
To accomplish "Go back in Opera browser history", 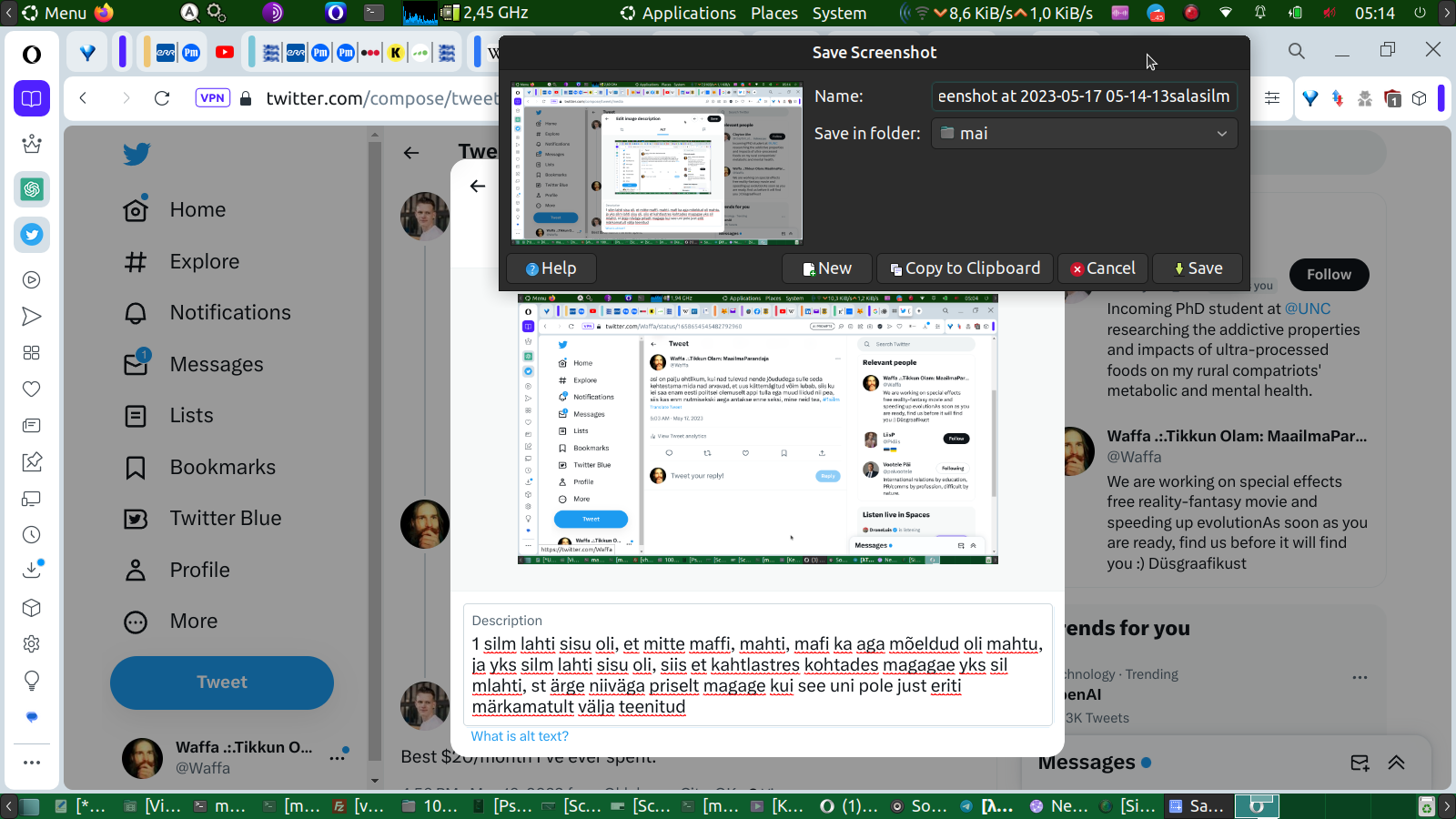I will coord(84,98).
